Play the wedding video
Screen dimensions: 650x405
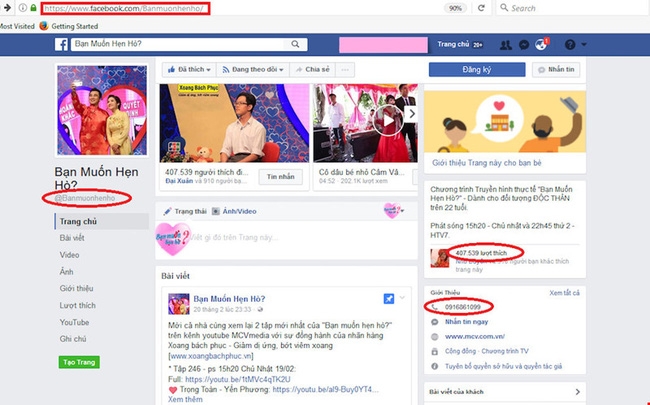click(x=388, y=121)
